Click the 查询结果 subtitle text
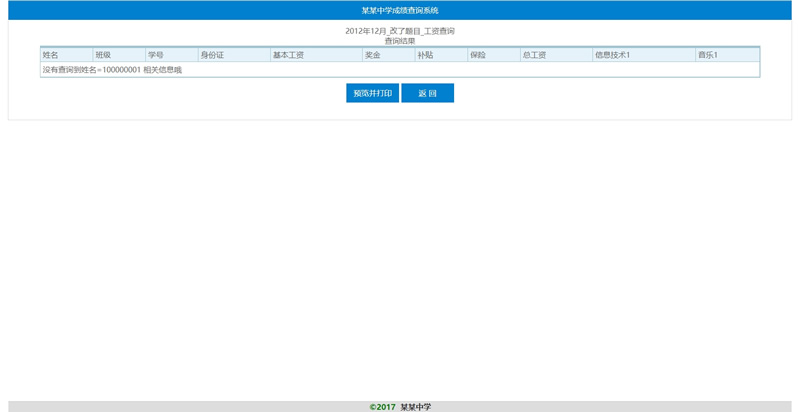The height and width of the screenshot is (412, 800). coord(400,41)
